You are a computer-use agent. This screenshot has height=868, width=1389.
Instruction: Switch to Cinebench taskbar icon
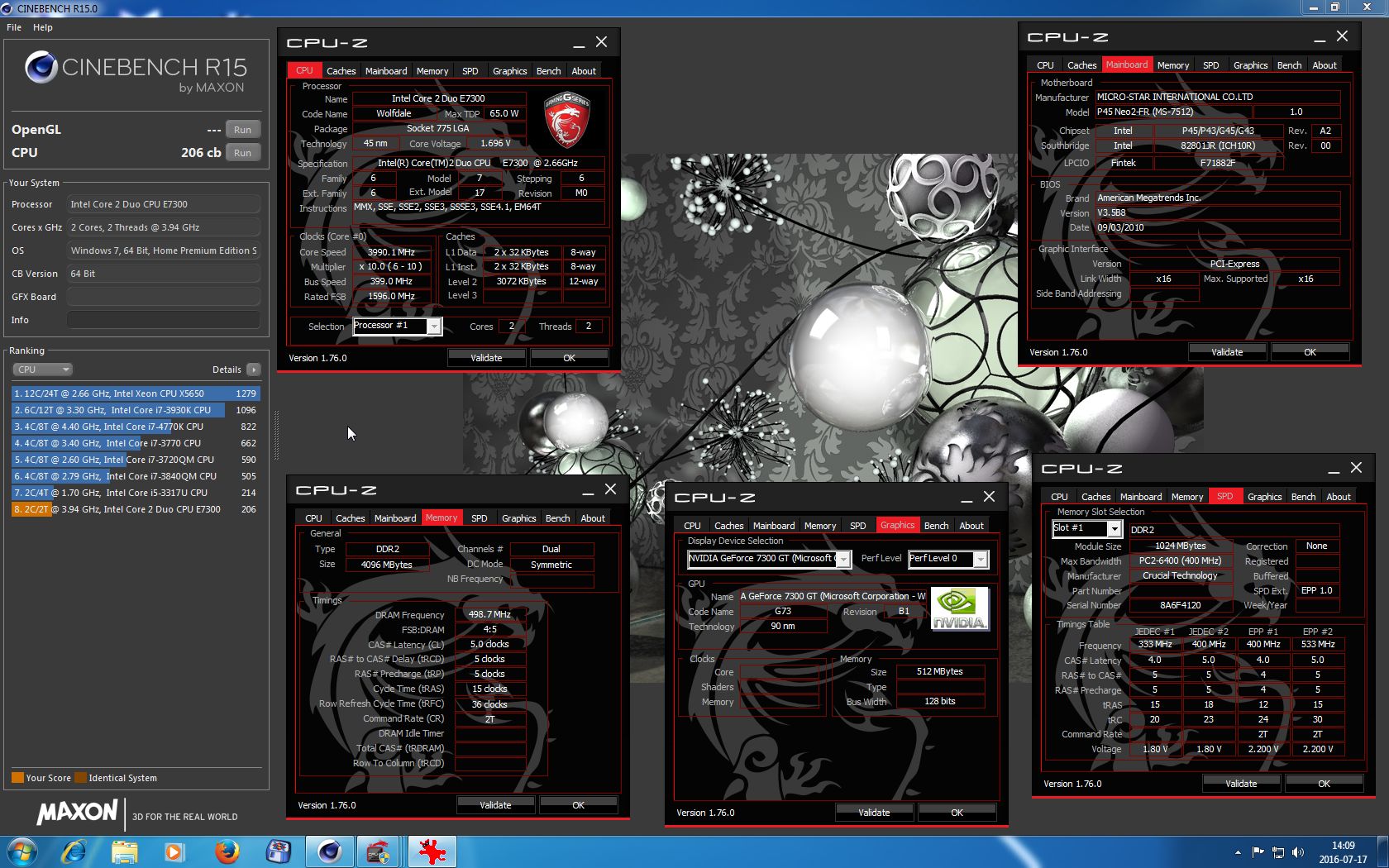click(x=329, y=851)
